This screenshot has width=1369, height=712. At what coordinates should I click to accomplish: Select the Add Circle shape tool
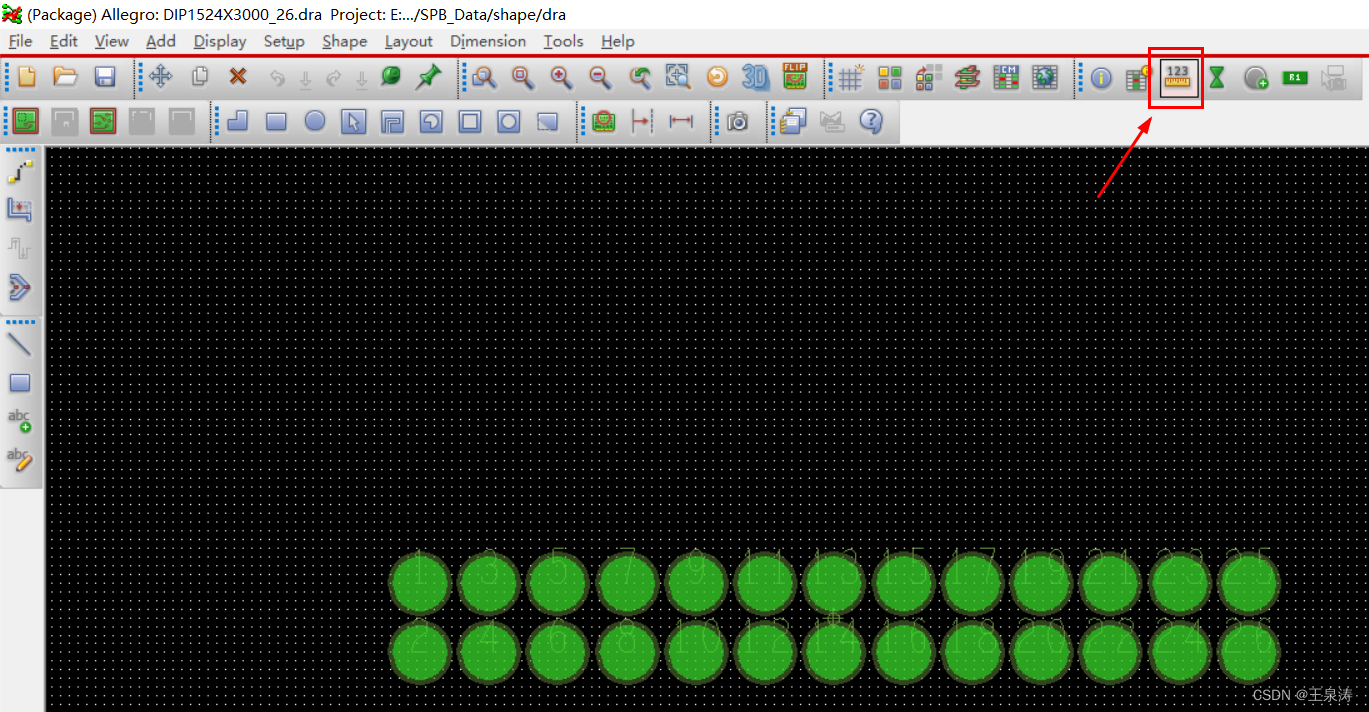315,122
